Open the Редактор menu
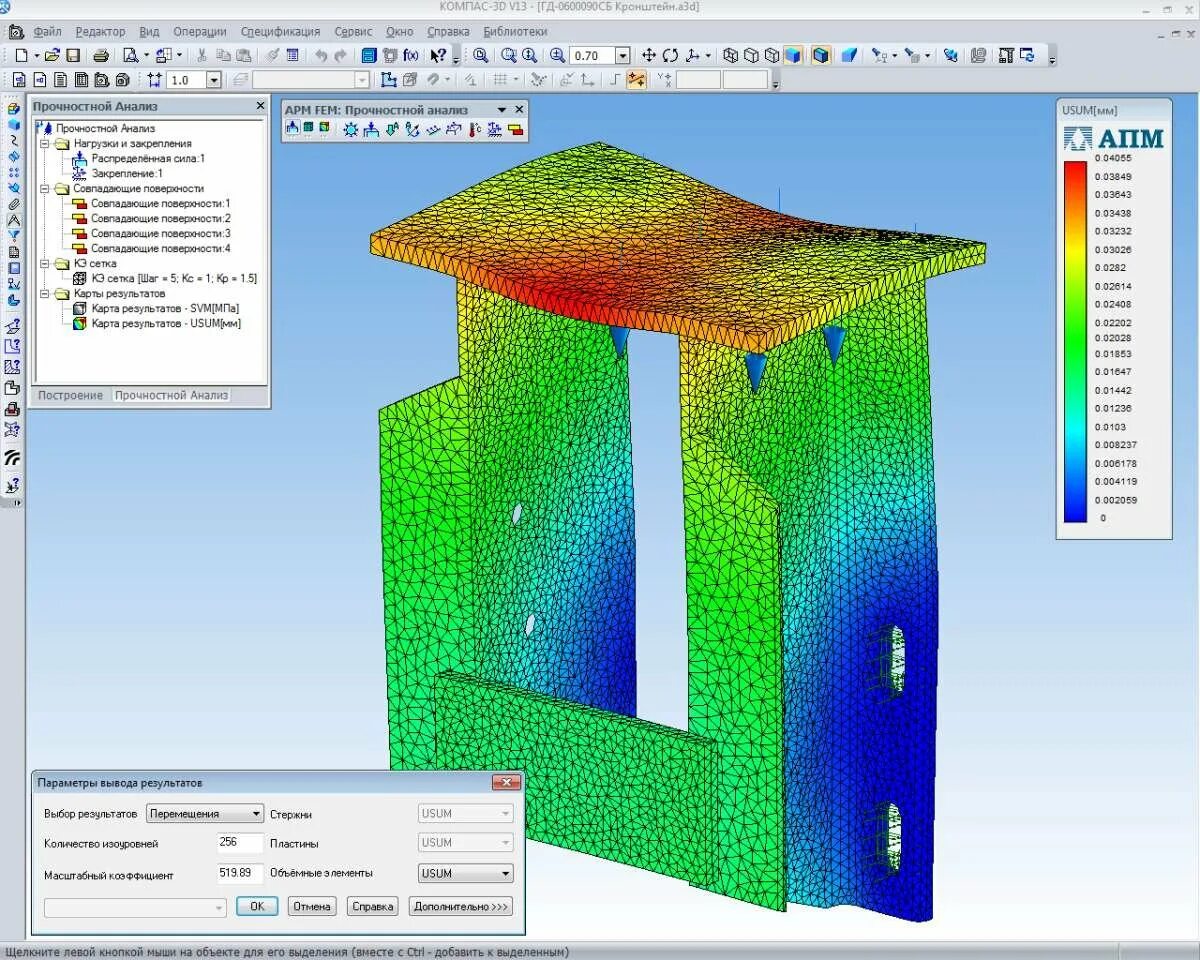This screenshot has height=960, width=1200. tap(100, 32)
